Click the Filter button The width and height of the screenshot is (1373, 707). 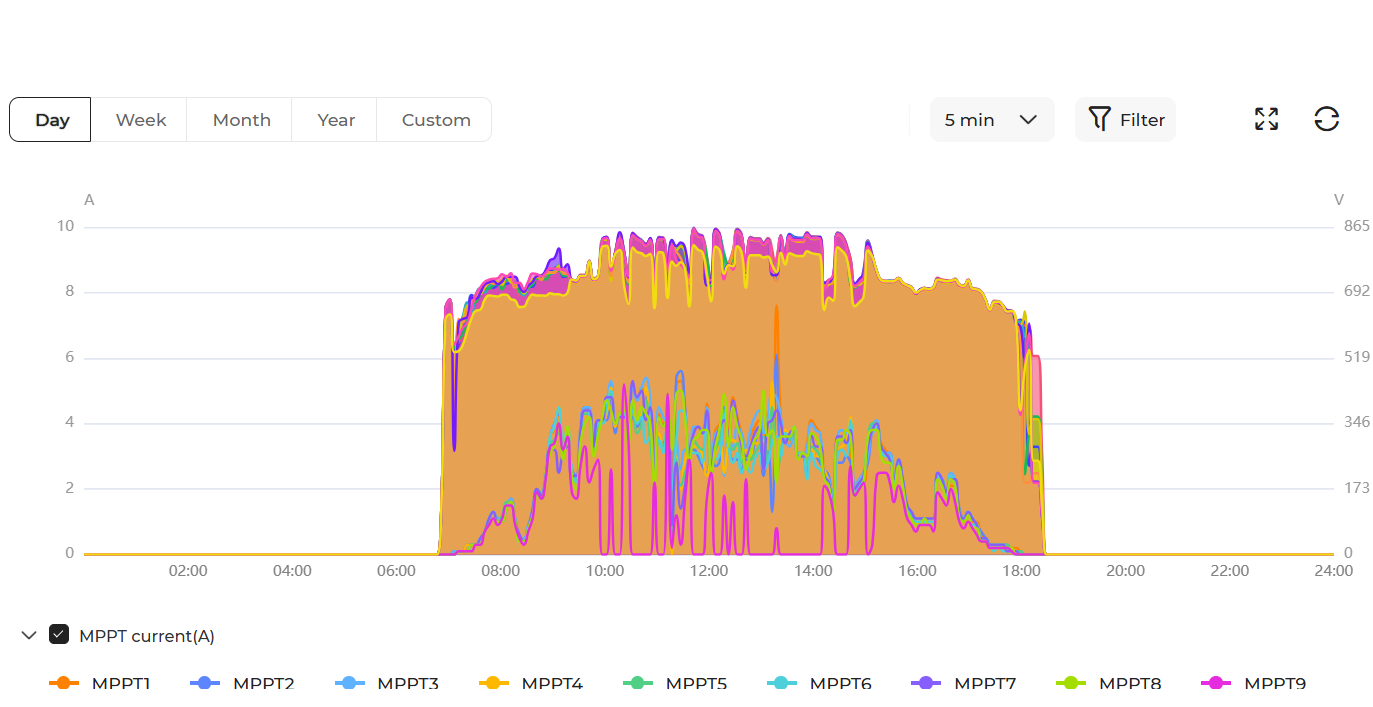click(1125, 119)
